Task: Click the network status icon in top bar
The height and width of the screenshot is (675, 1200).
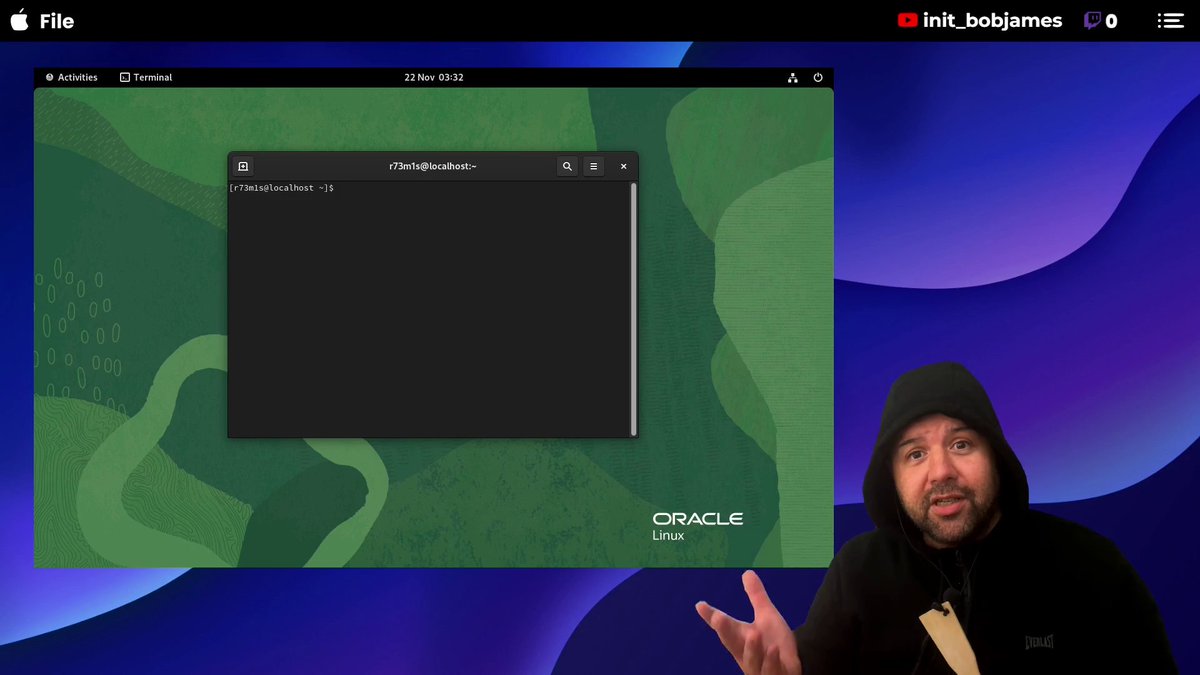Action: (793, 77)
